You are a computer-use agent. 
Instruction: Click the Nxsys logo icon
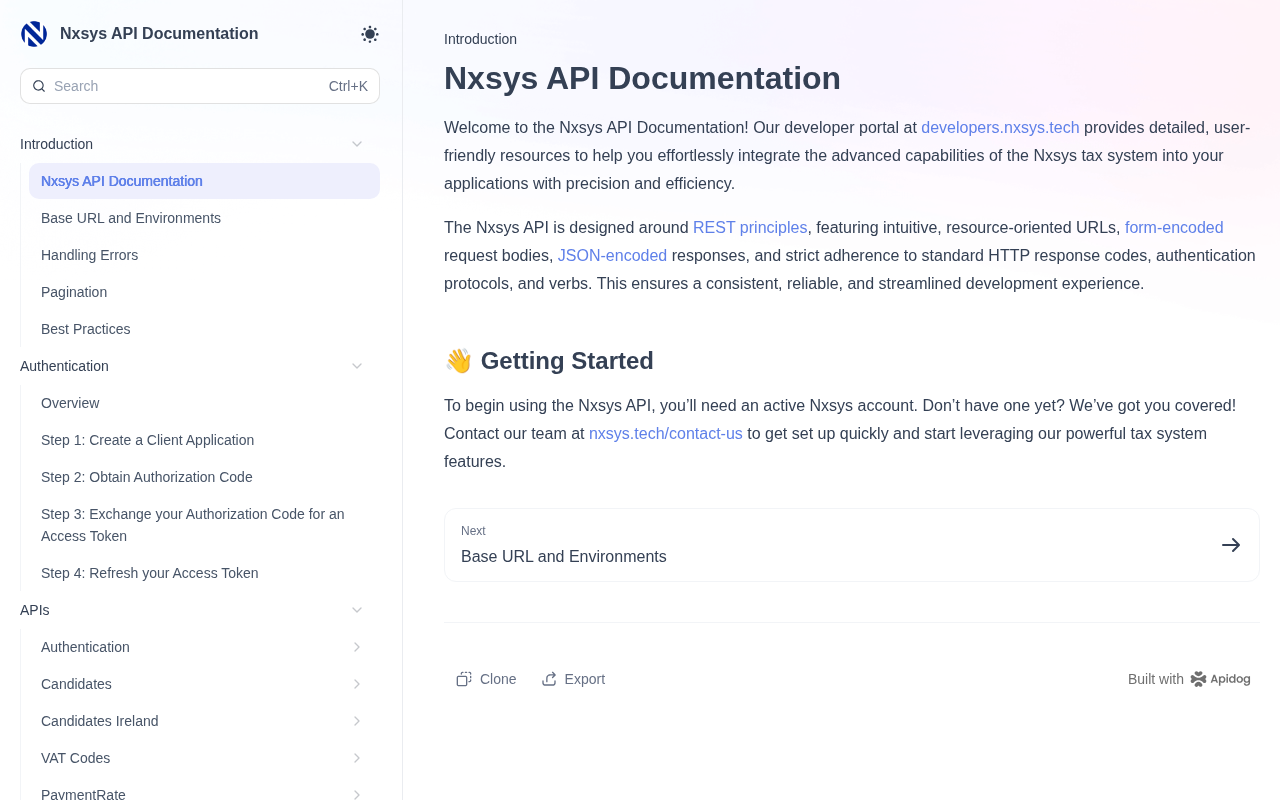pyautogui.click(x=34, y=34)
